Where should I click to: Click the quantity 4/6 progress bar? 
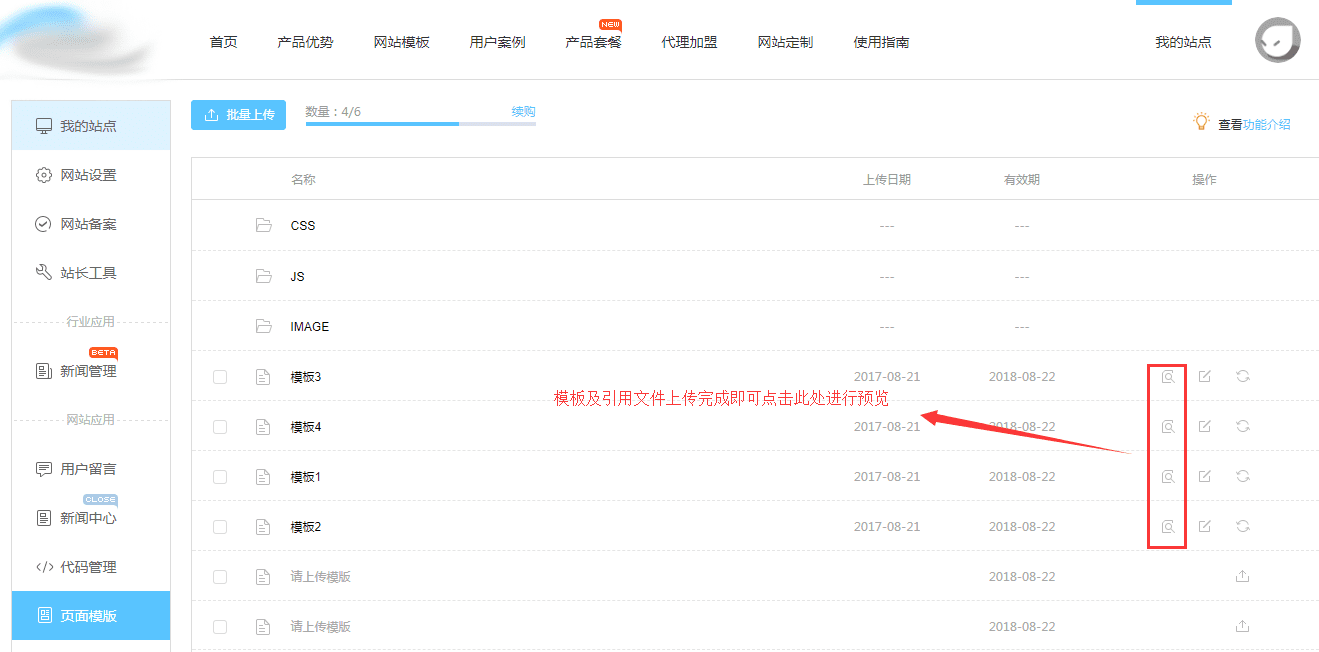click(x=420, y=124)
